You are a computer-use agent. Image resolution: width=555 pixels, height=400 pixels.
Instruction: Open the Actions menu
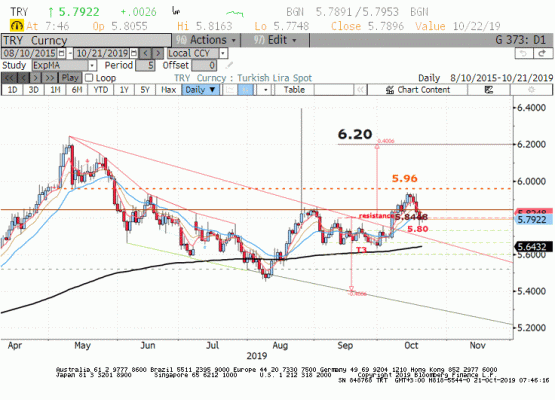click(206, 40)
